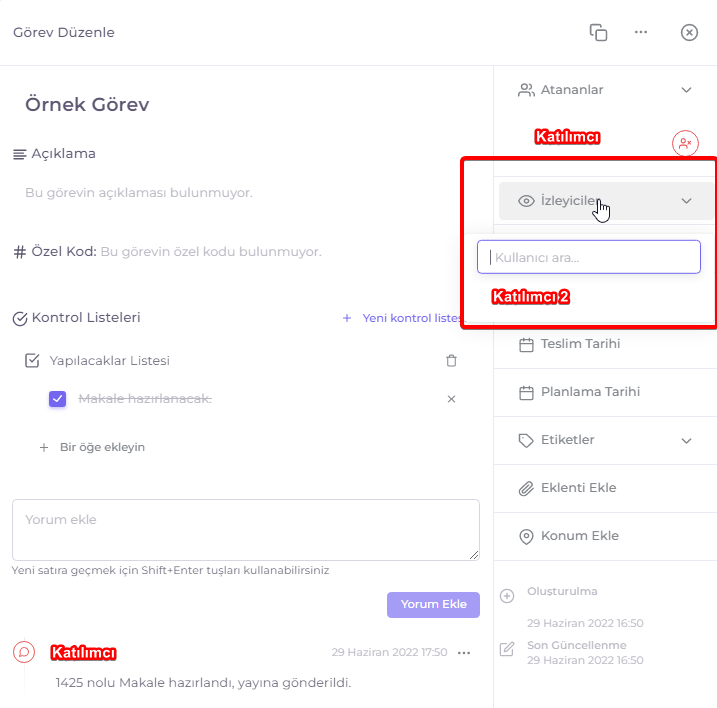Click the Konum Ekle location pin icon
This screenshot has height=708, width=717.
coord(526,536)
